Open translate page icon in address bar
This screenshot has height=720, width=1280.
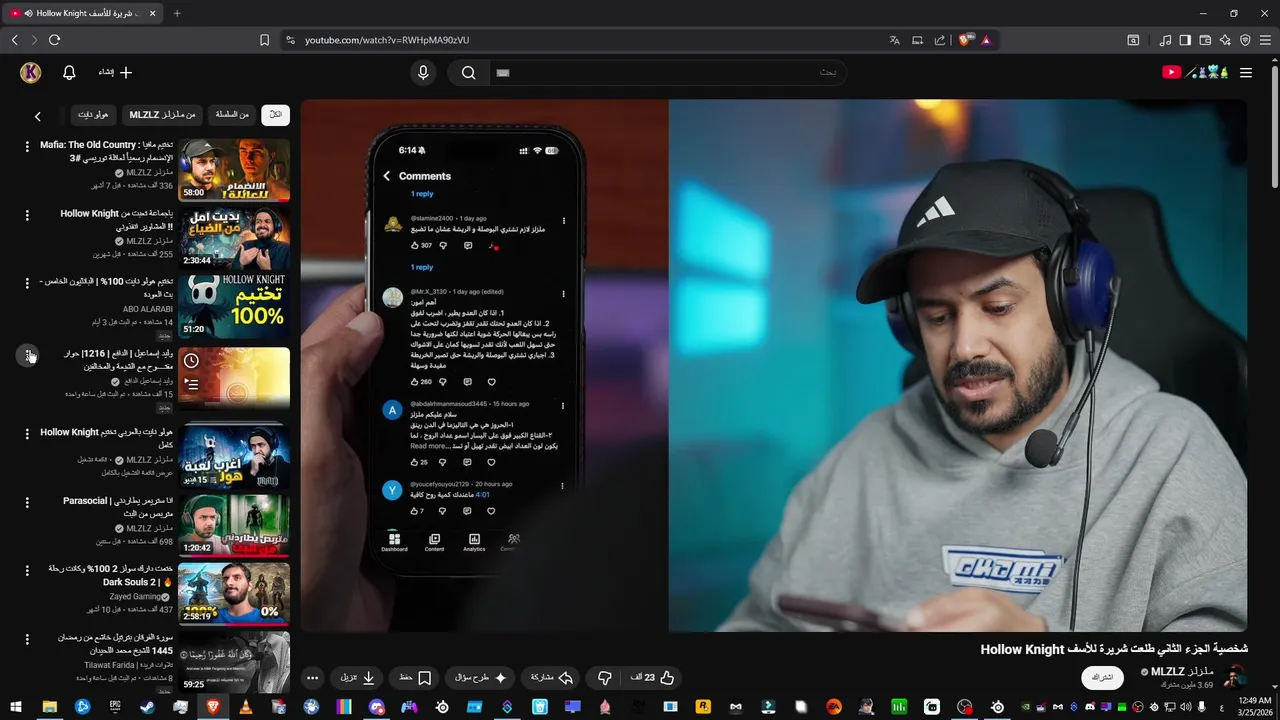pos(894,40)
